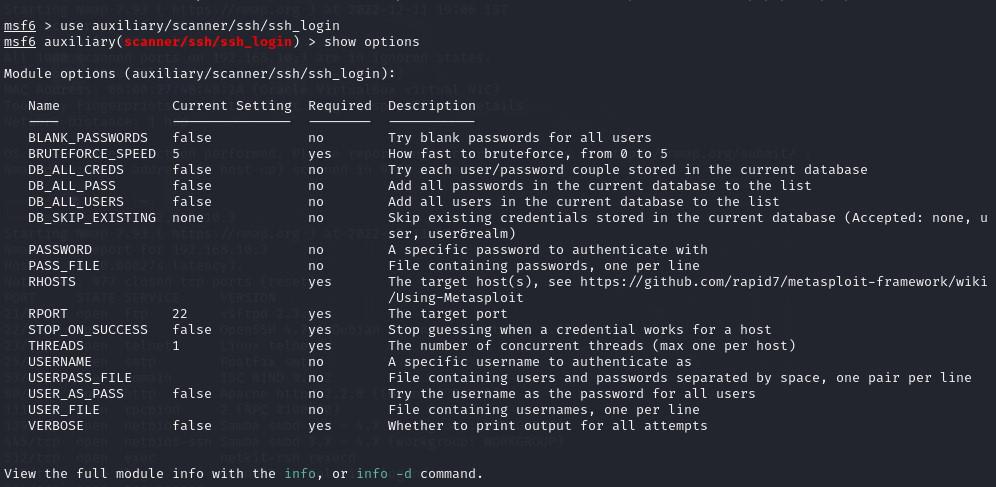The width and height of the screenshot is (996, 487).
Task: Click the RHOSTS option name
Action: [x=52, y=282]
